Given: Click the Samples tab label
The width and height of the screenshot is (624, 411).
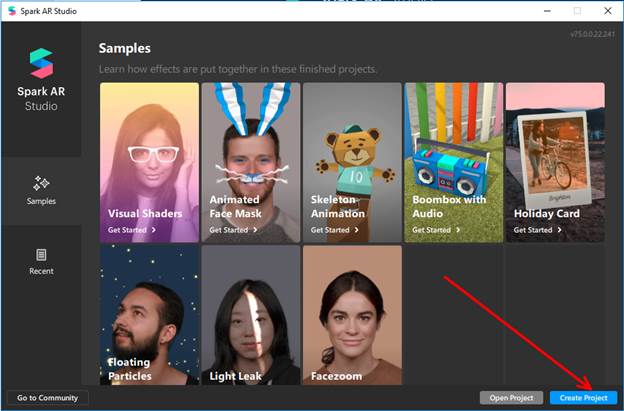Looking at the screenshot, I should tap(41, 201).
